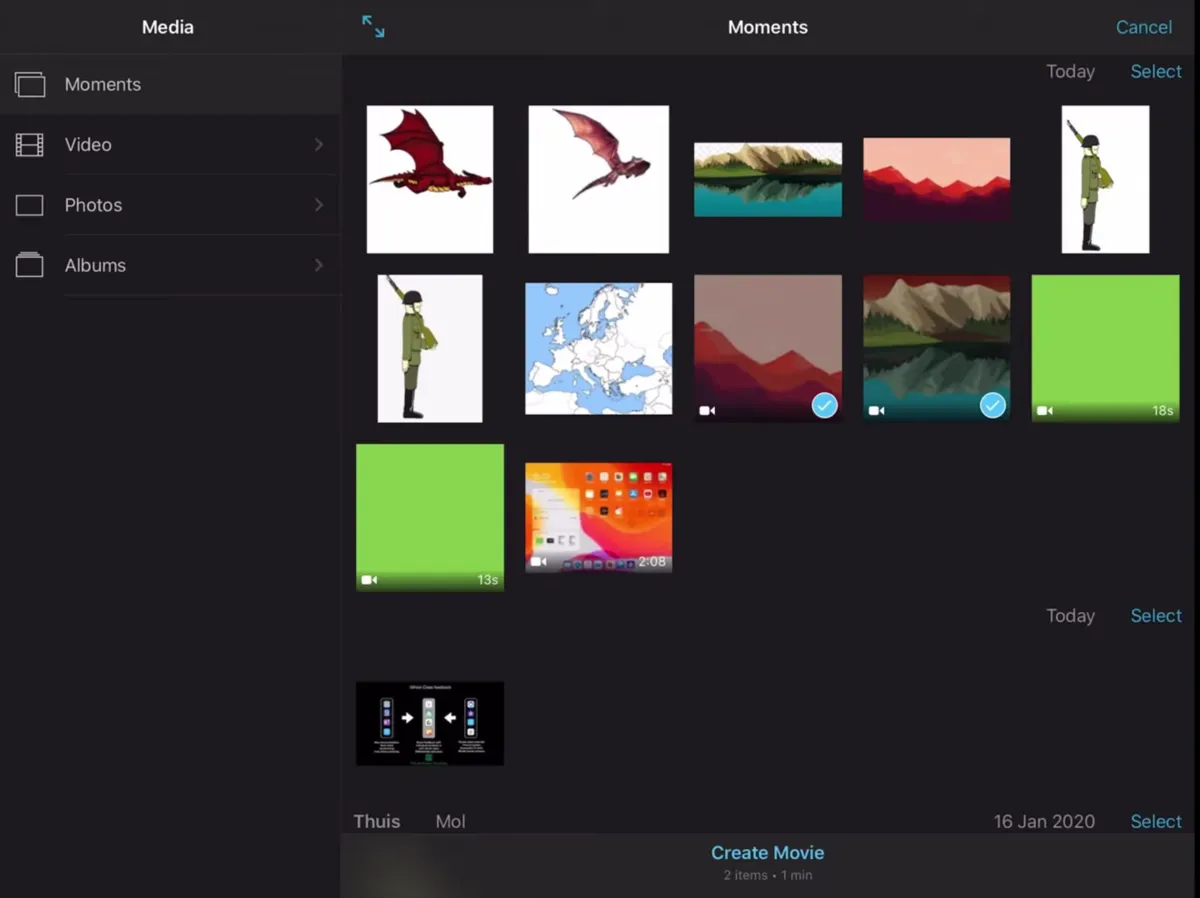Open the Photos disclosure chevron
Viewport: 1200px width, 898px height.
[318, 204]
